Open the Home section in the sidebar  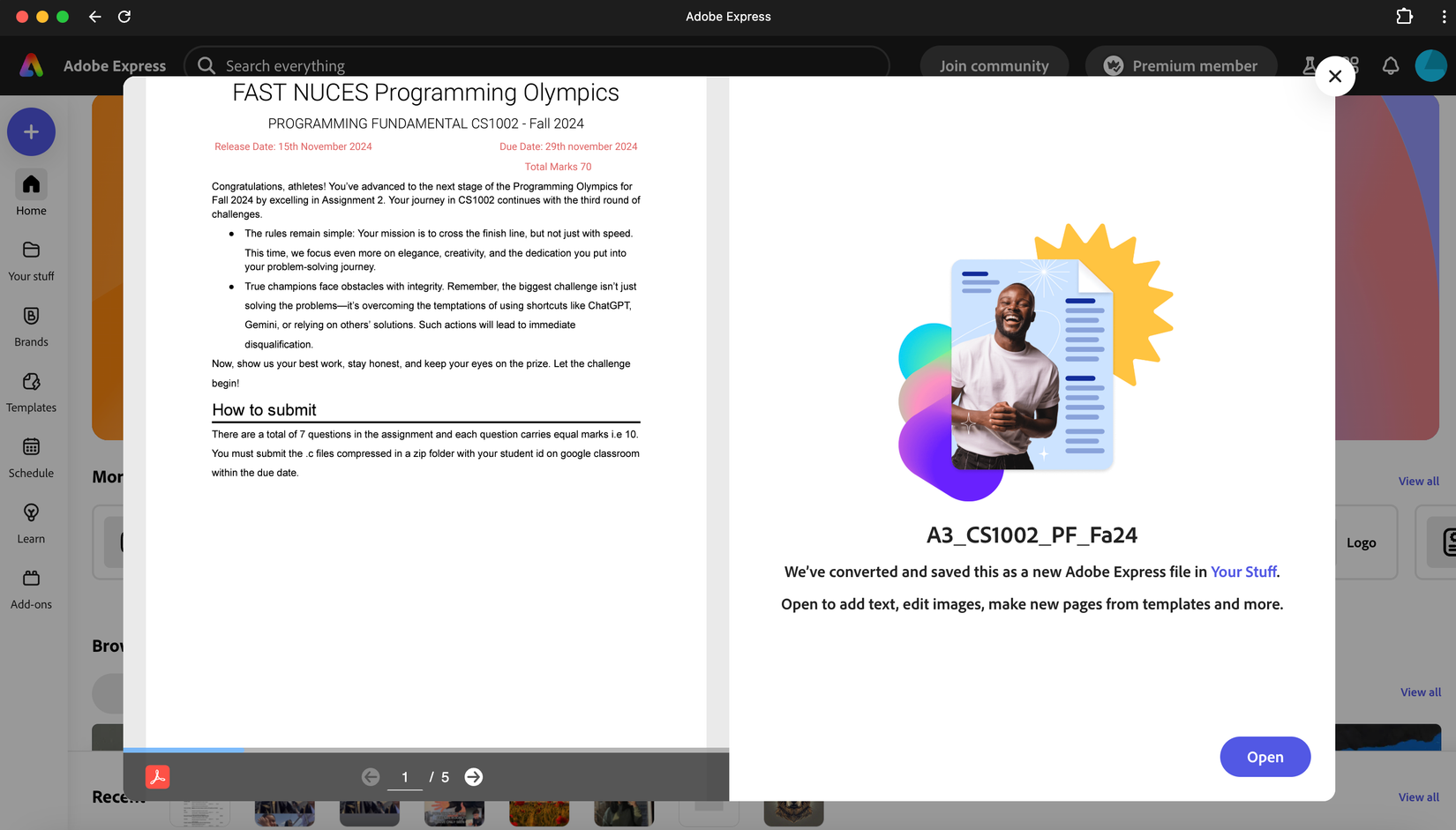pyautogui.click(x=31, y=192)
